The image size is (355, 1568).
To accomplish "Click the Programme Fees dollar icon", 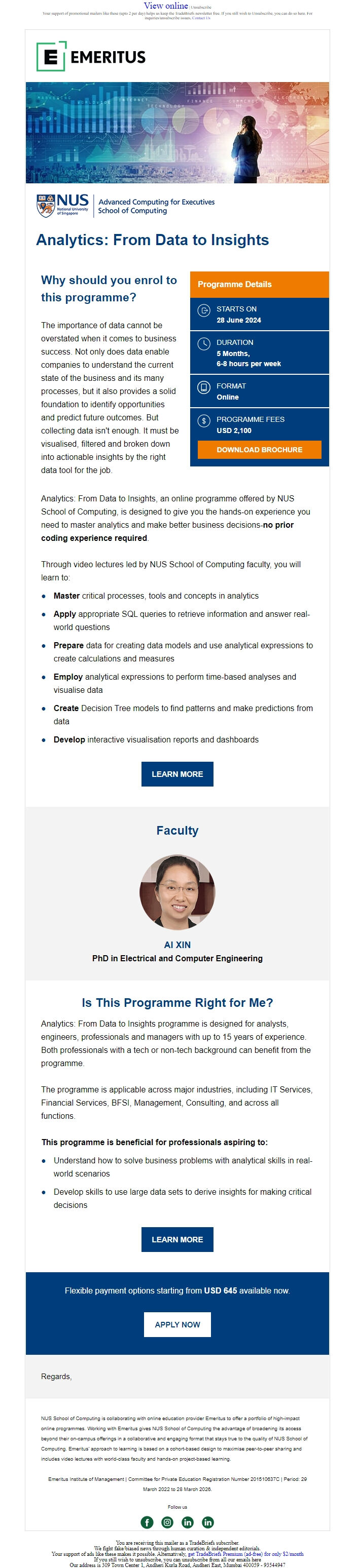I will [x=204, y=420].
